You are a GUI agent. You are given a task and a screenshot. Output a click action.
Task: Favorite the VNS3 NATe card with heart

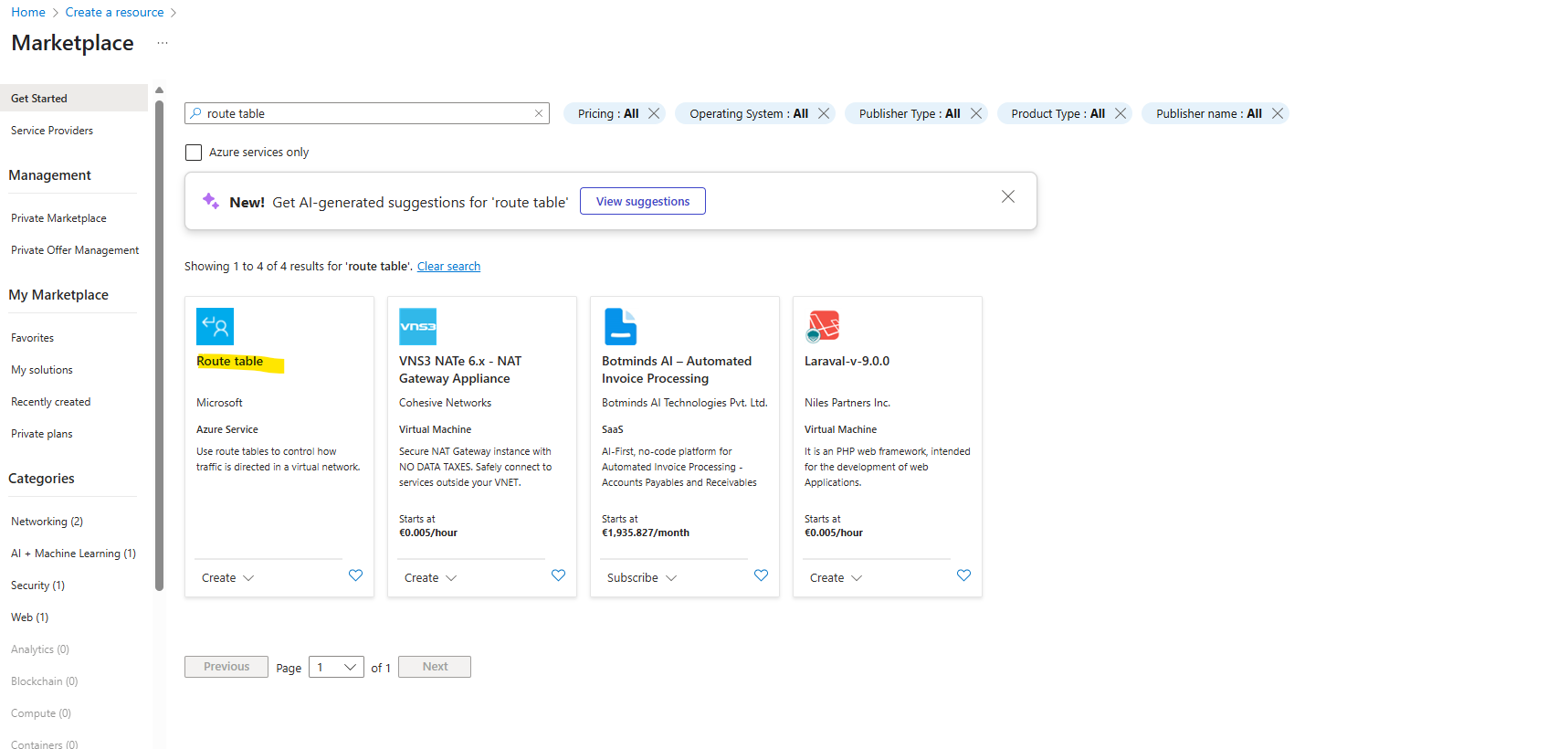pyautogui.click(x=559, y=575)
